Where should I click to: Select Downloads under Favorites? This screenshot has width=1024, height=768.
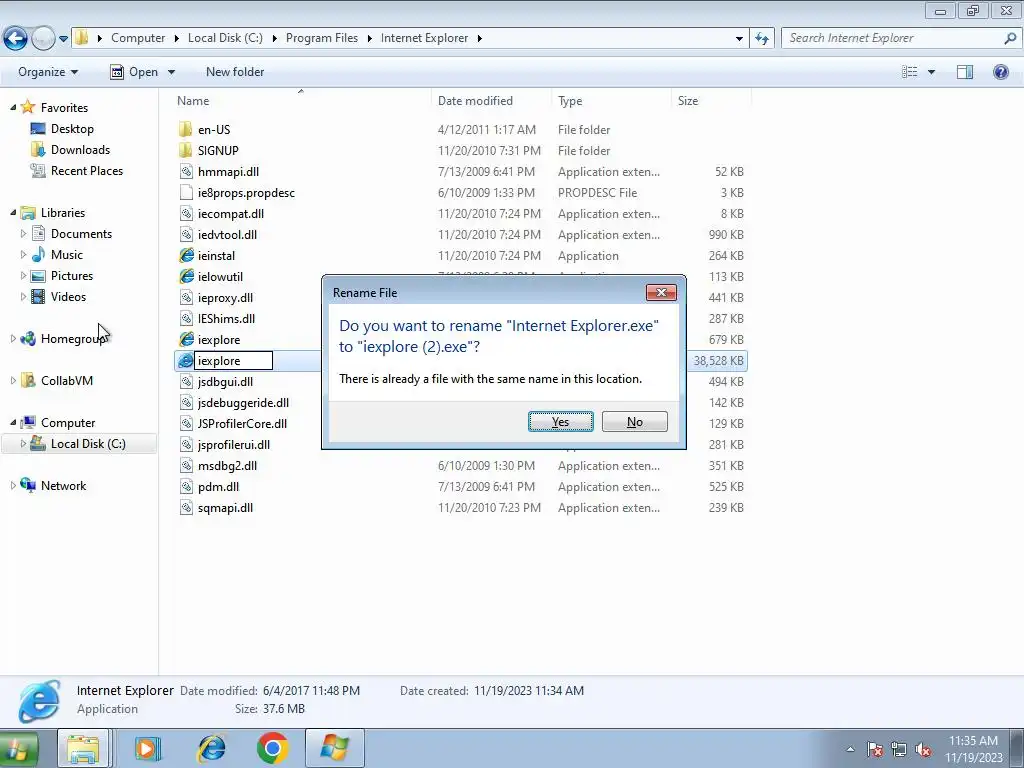tap(80, 150)
